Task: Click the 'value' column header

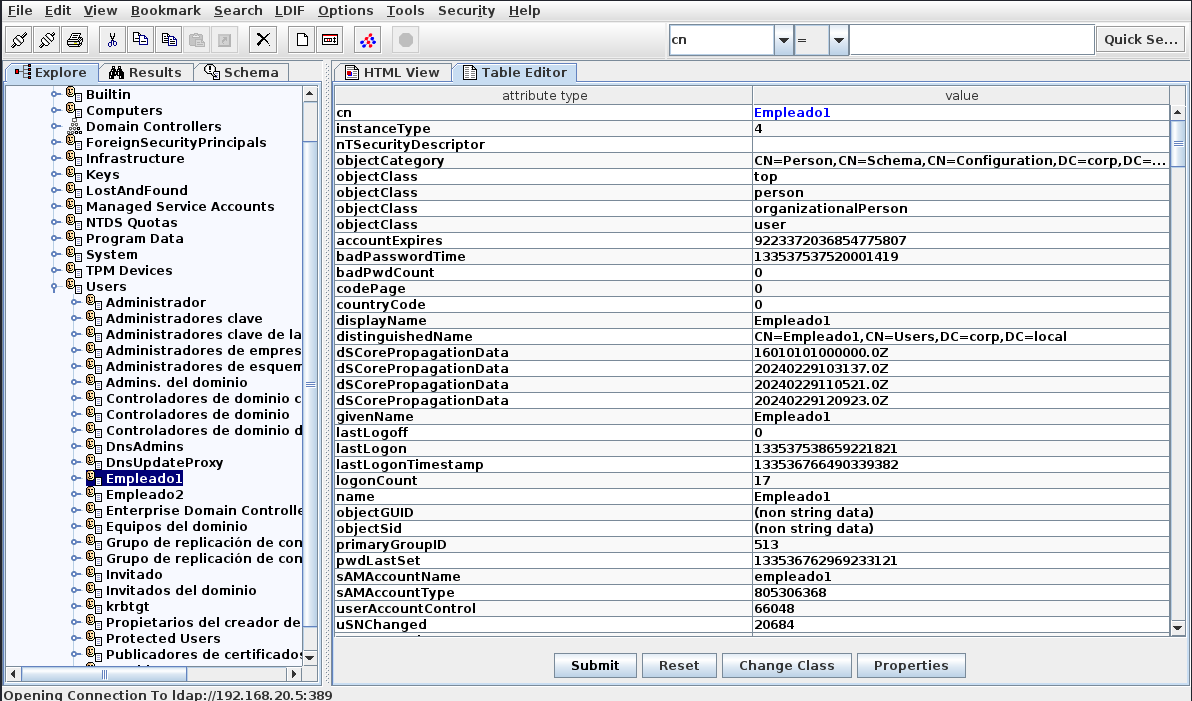Action: coord(961,95)
